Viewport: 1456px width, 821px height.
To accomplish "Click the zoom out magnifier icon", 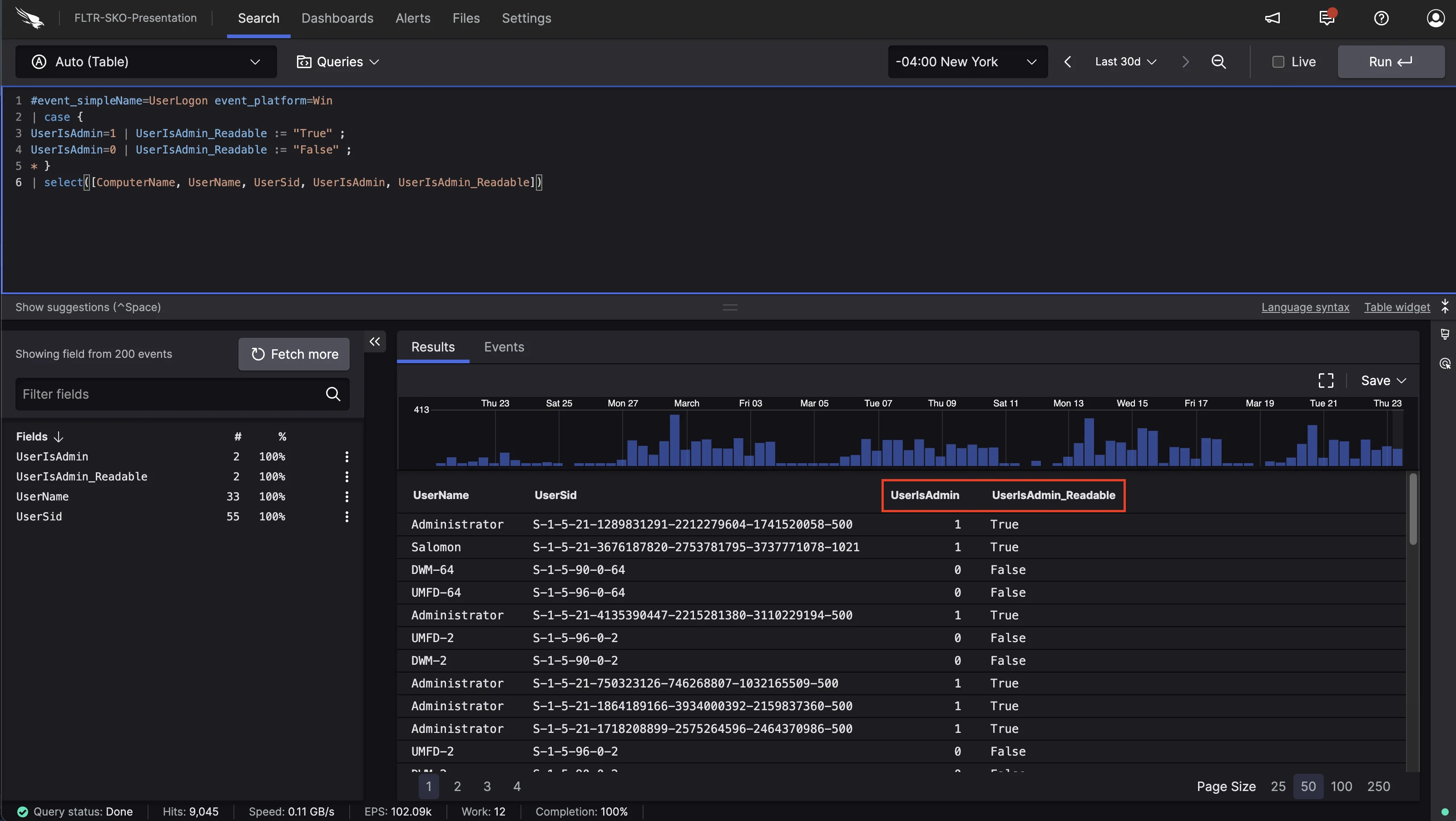I will pyautogui.click(x=1218, y=62).
